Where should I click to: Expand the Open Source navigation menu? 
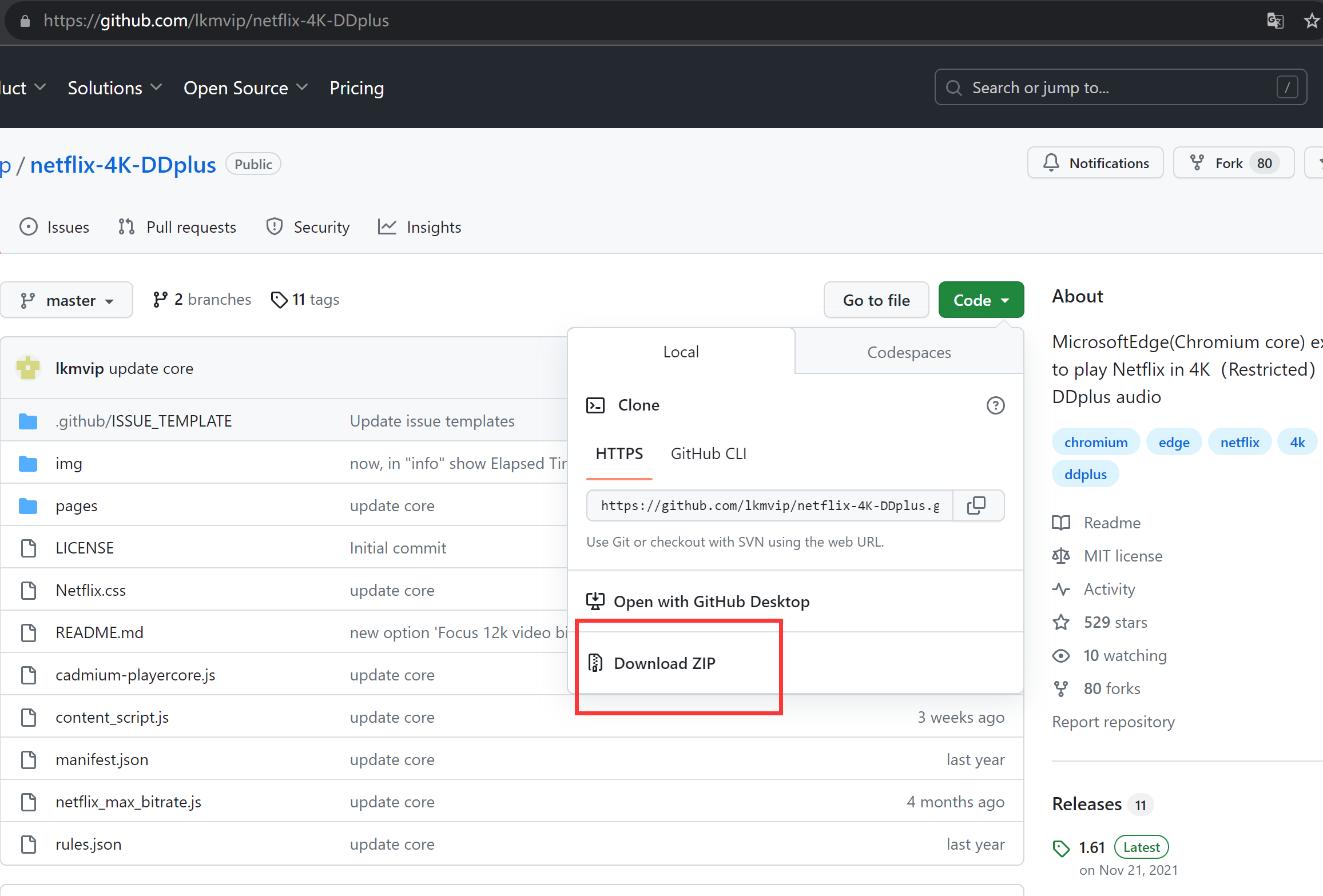[246, 87]
